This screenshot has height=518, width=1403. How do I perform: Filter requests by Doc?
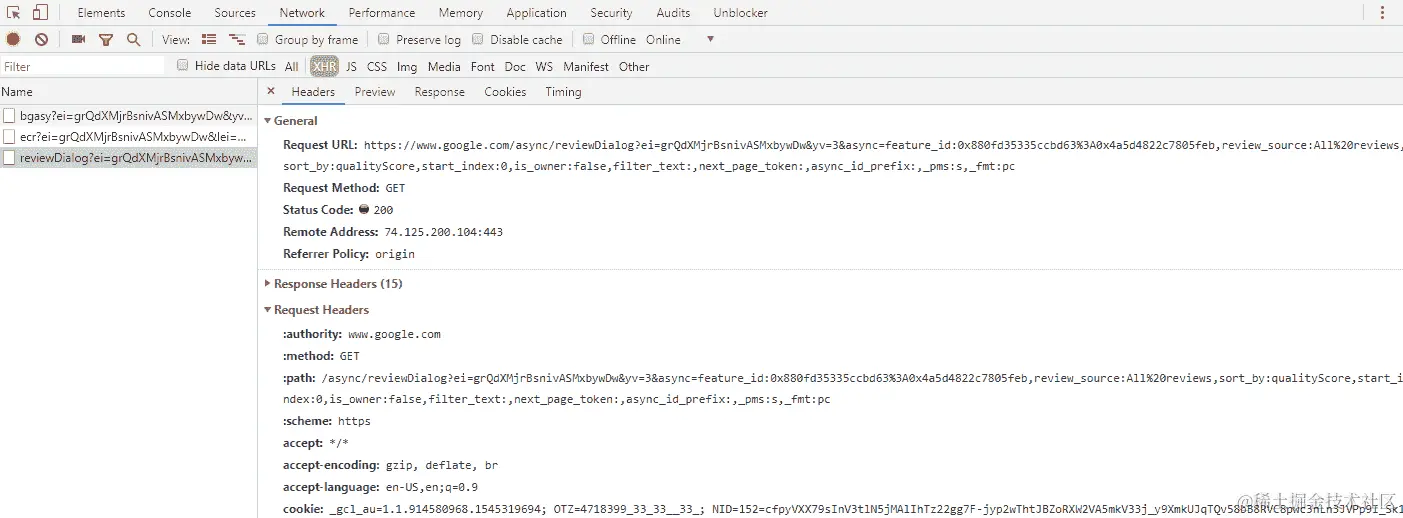pos(515,67)
